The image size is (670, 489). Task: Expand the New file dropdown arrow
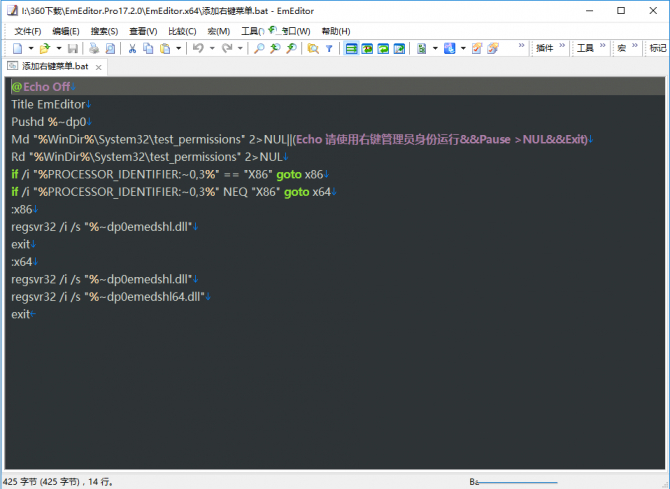tap(31, 48)
